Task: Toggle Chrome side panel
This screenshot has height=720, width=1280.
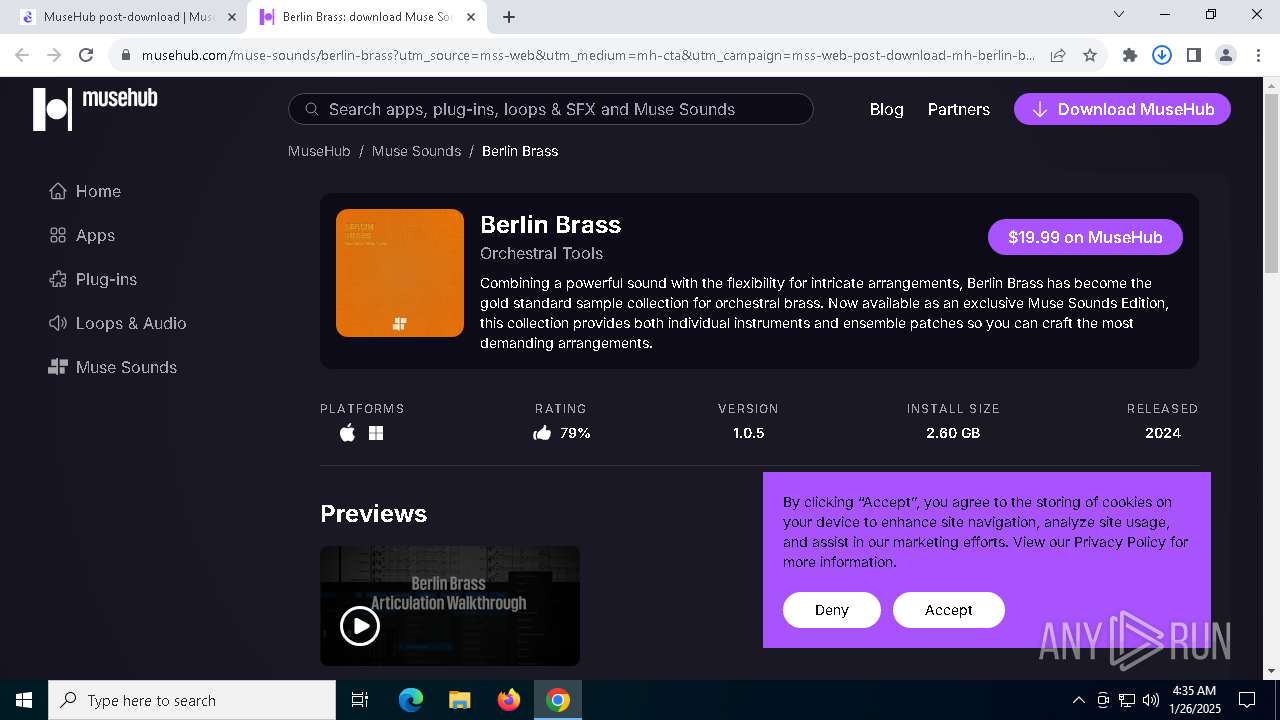Action: (x=1194, y=56)
